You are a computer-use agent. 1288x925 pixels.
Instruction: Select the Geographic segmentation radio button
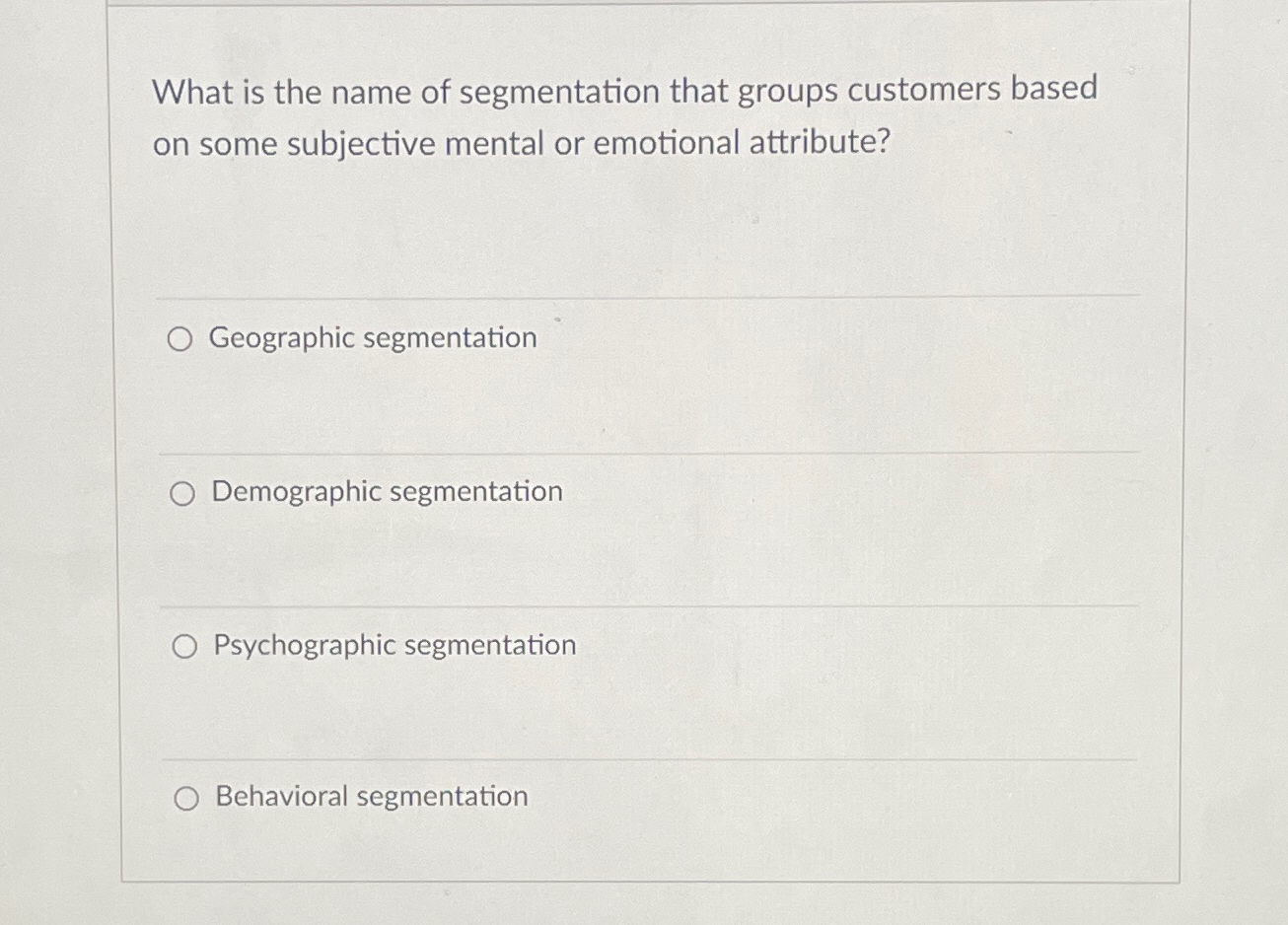pos(181,338)
